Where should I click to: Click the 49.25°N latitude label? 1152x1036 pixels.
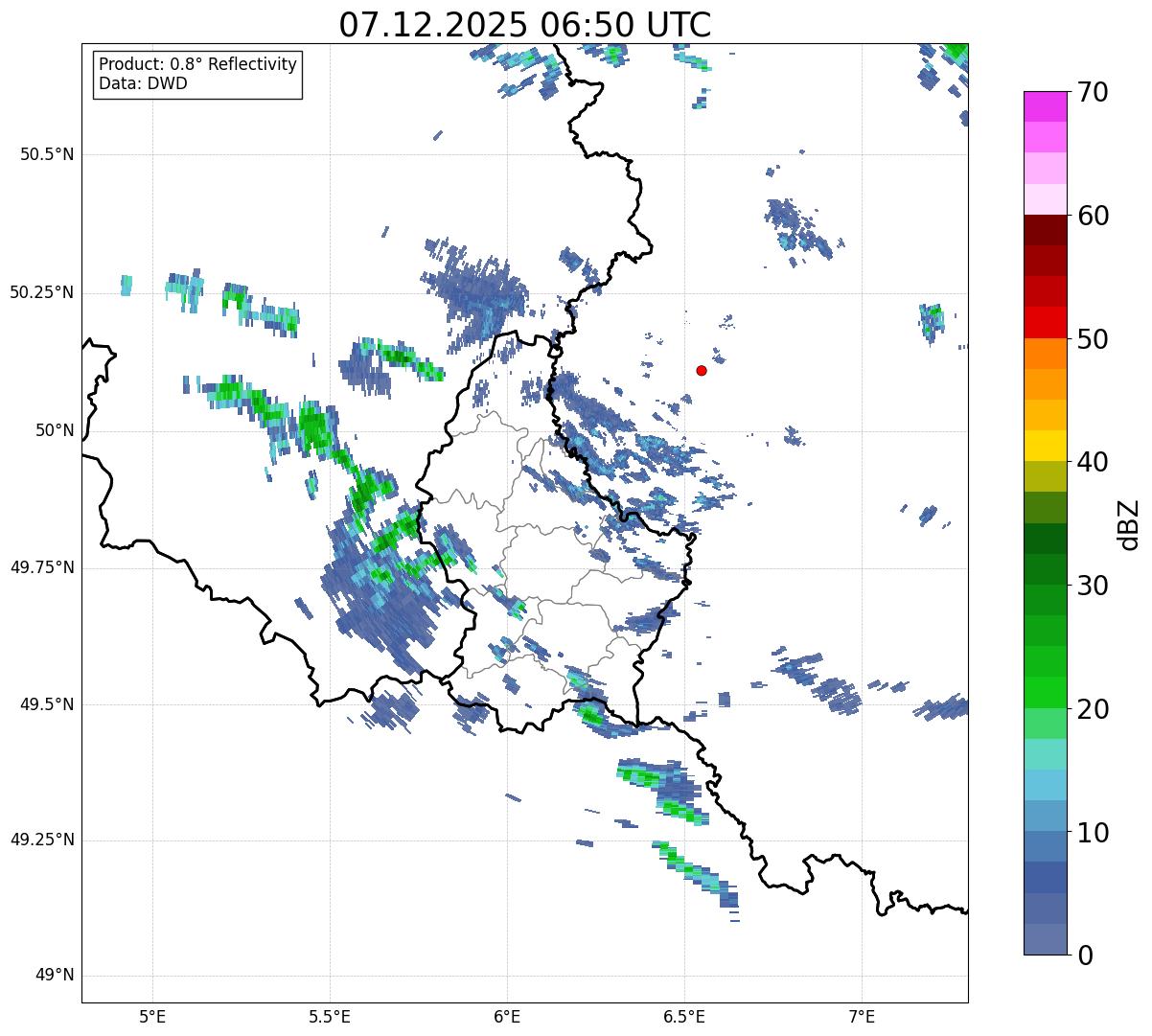42,840
